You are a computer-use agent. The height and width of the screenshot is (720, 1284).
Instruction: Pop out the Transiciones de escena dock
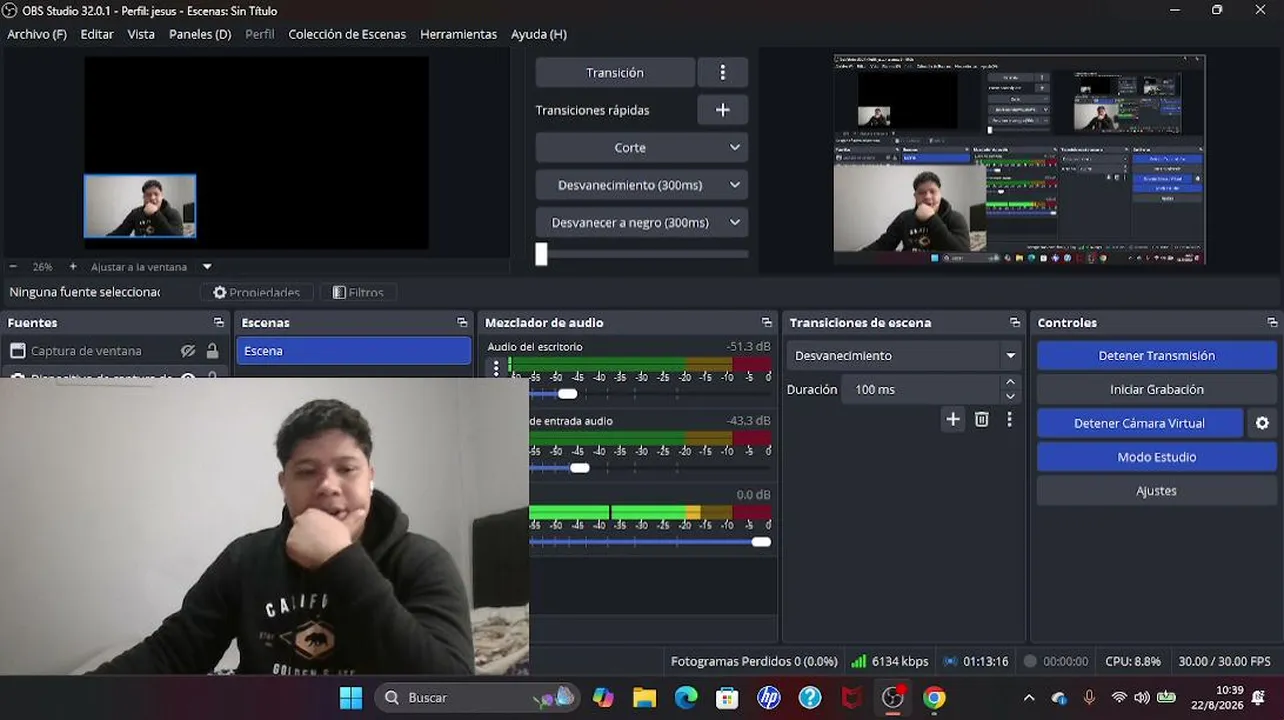click(1015, 323)
